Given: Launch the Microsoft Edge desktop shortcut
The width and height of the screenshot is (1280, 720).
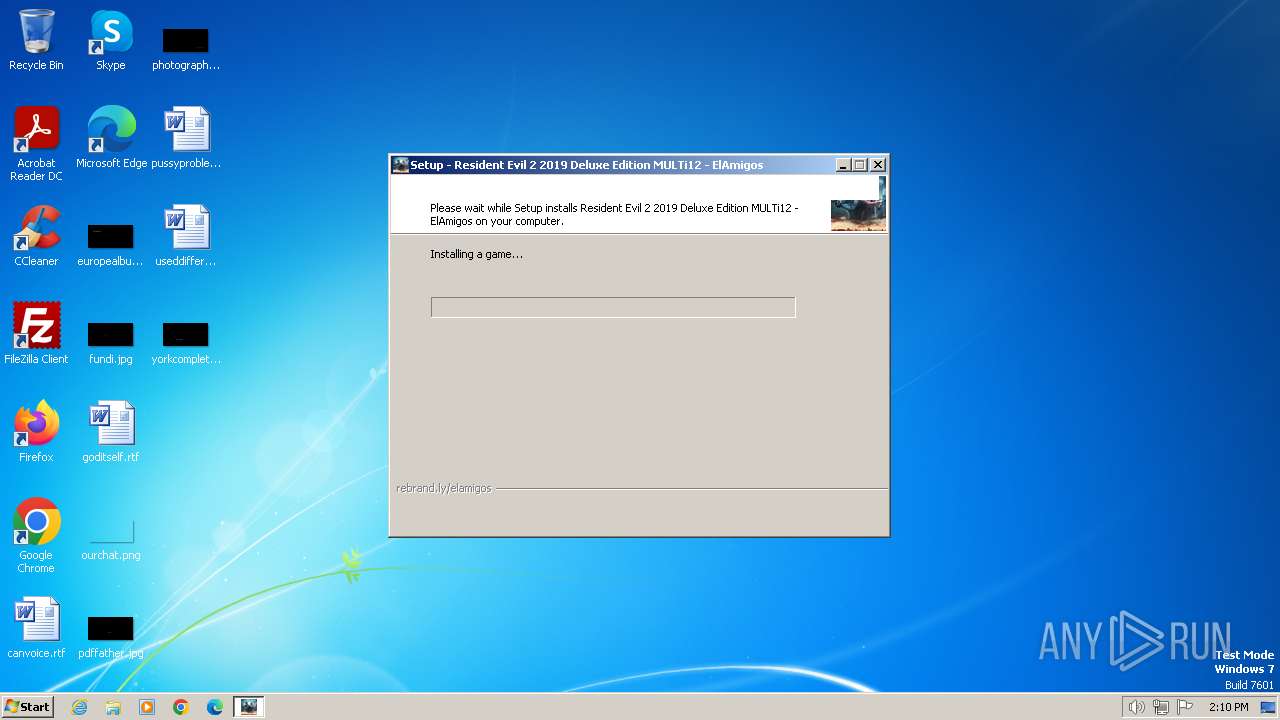Looking at the screenshot, I should tap(111, 138).
